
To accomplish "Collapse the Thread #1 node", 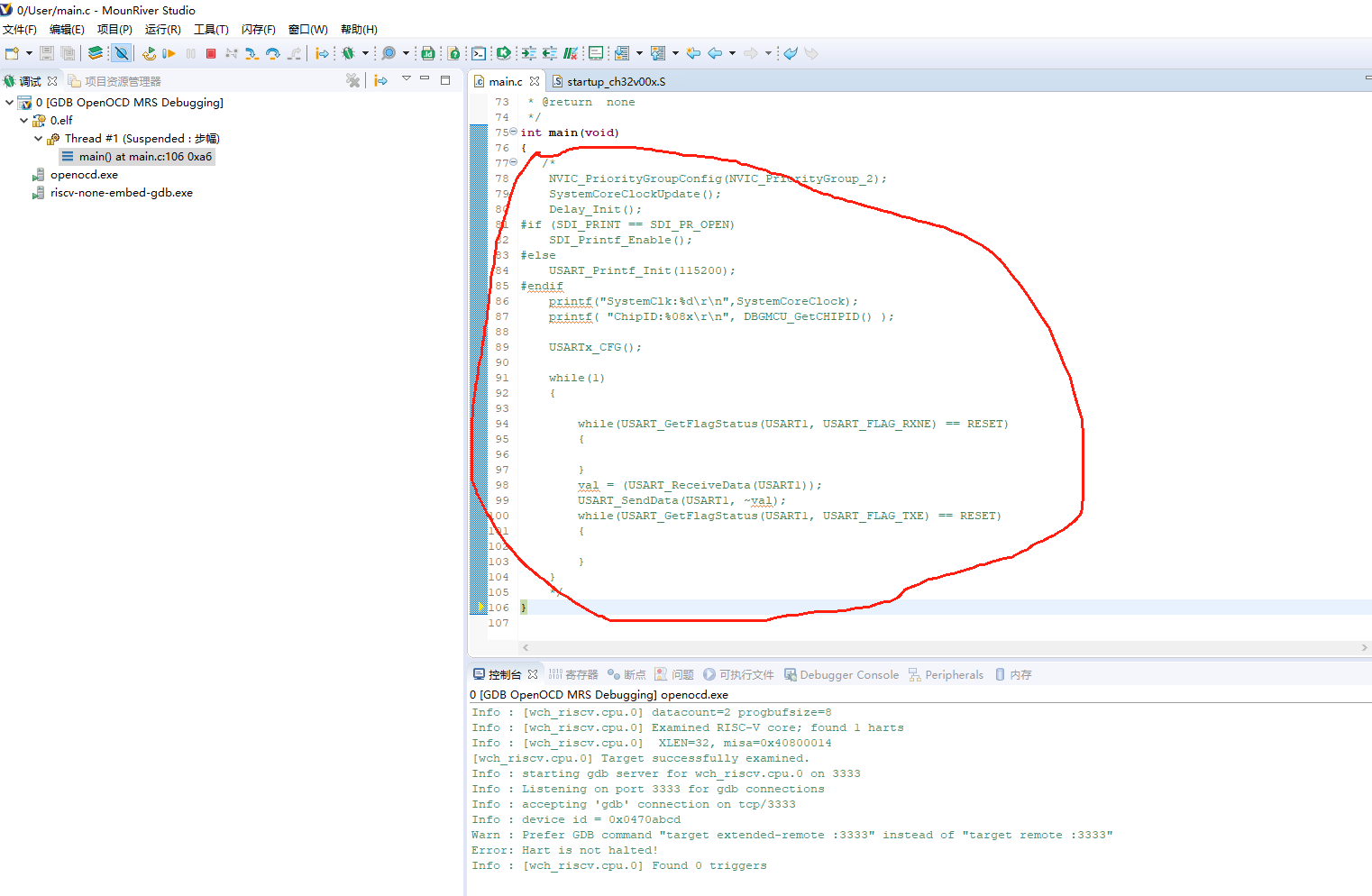I will pos(39,138).
